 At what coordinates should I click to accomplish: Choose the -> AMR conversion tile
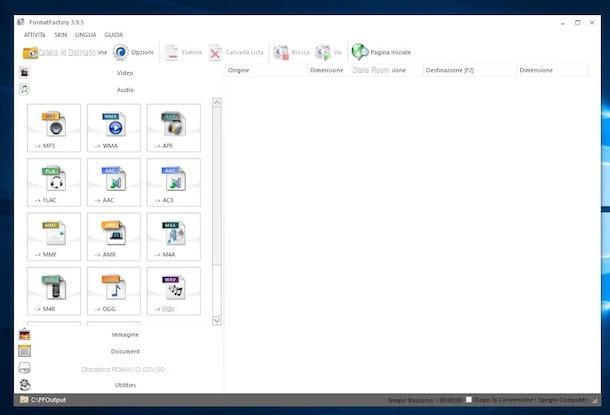[114, 236]
